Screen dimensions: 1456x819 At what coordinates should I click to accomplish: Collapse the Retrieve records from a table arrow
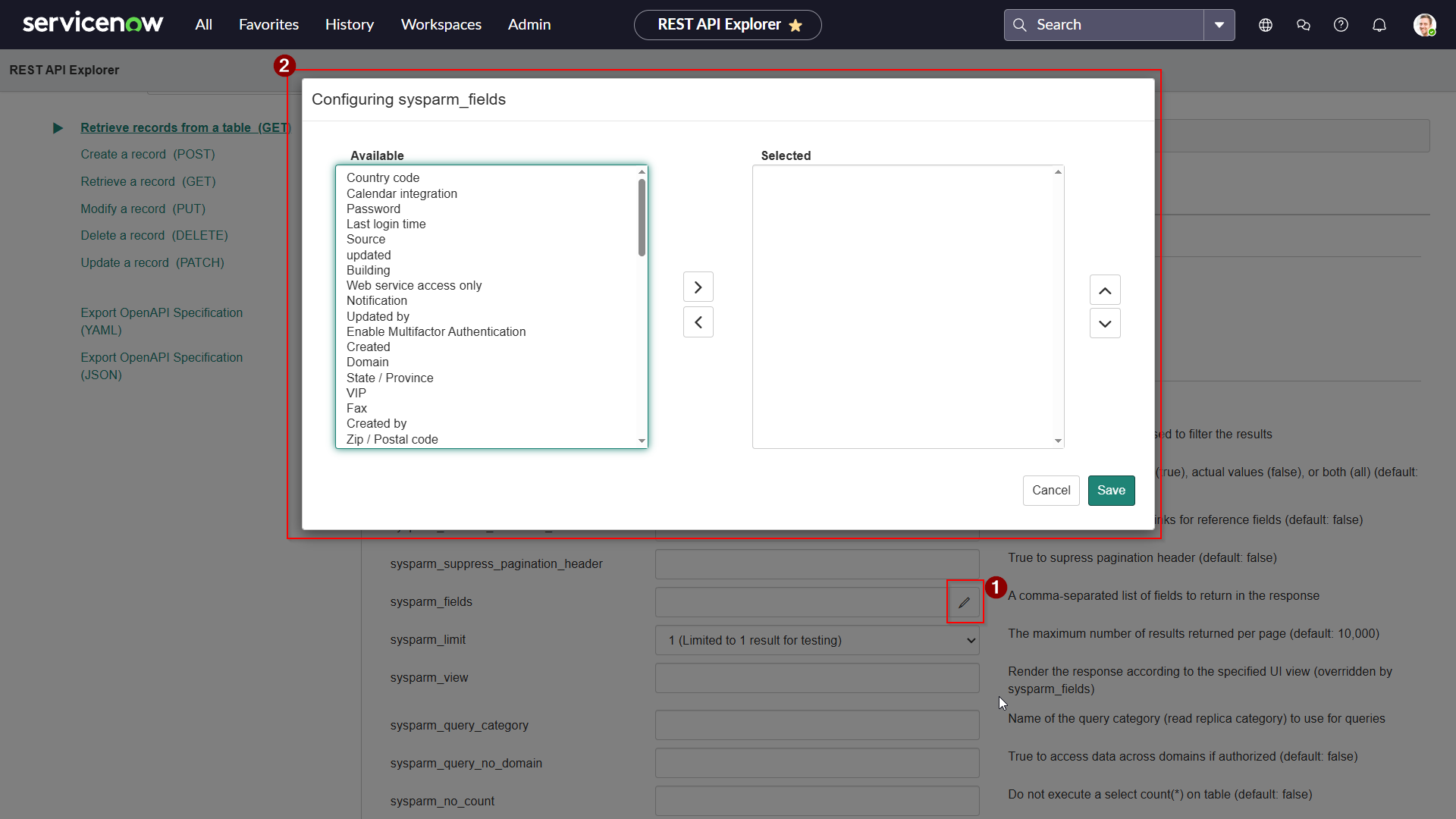click(x=58, y=128)
